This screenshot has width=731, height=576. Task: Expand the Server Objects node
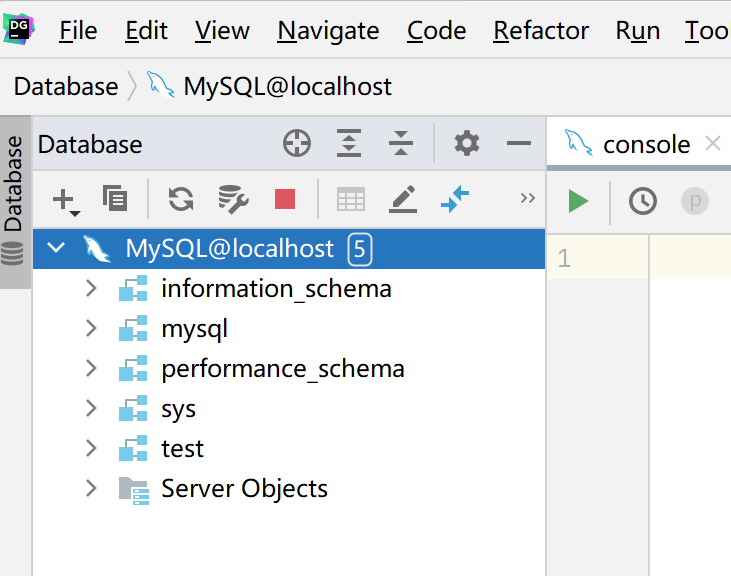[91, 489]
